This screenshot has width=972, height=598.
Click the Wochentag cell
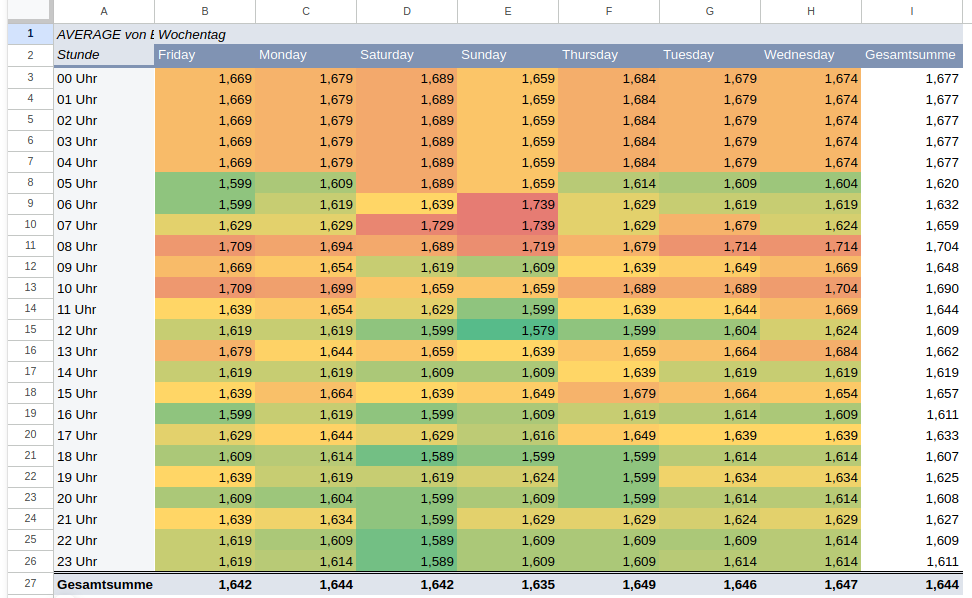point(205,34)
